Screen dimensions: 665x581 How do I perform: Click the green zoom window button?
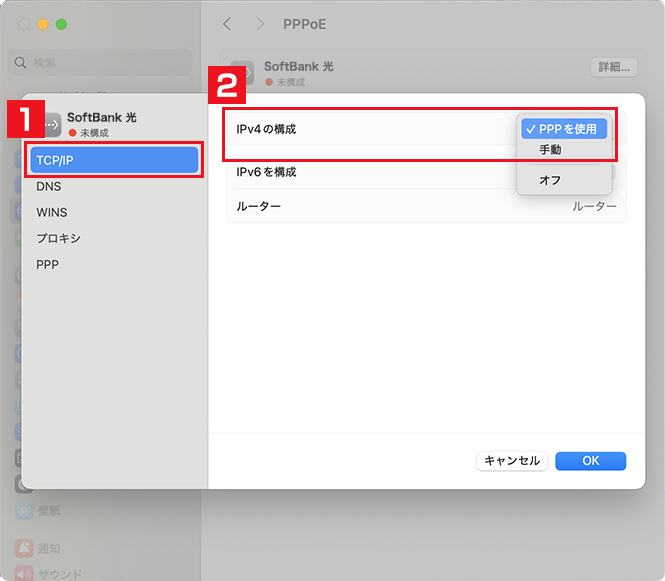coord(61,23)
